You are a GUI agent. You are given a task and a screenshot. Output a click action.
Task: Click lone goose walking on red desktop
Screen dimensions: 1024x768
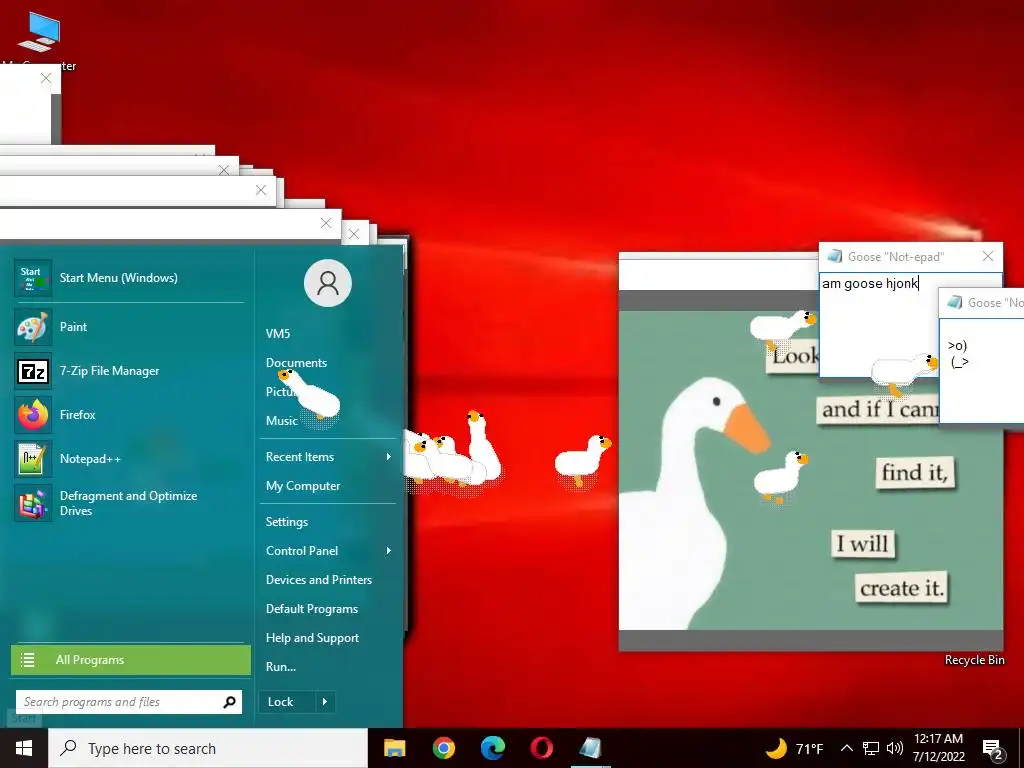[x=583, y=460]
